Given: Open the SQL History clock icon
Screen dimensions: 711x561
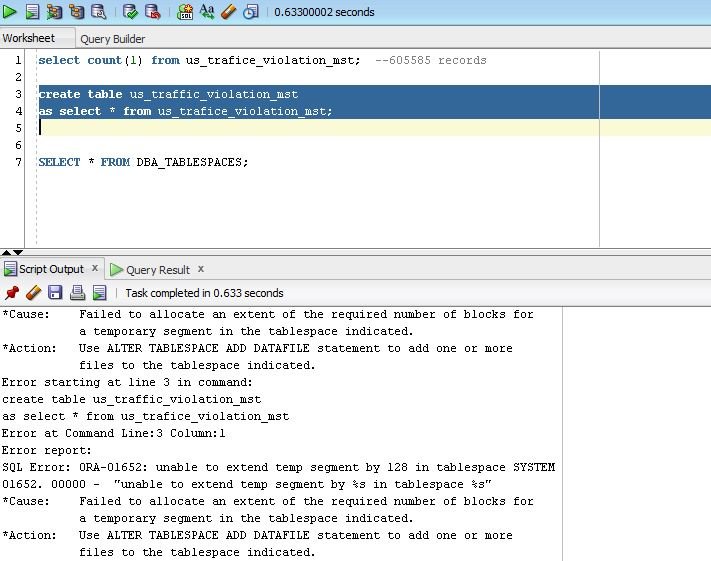Looking at the screenshot, I should (x=250, y=12).
